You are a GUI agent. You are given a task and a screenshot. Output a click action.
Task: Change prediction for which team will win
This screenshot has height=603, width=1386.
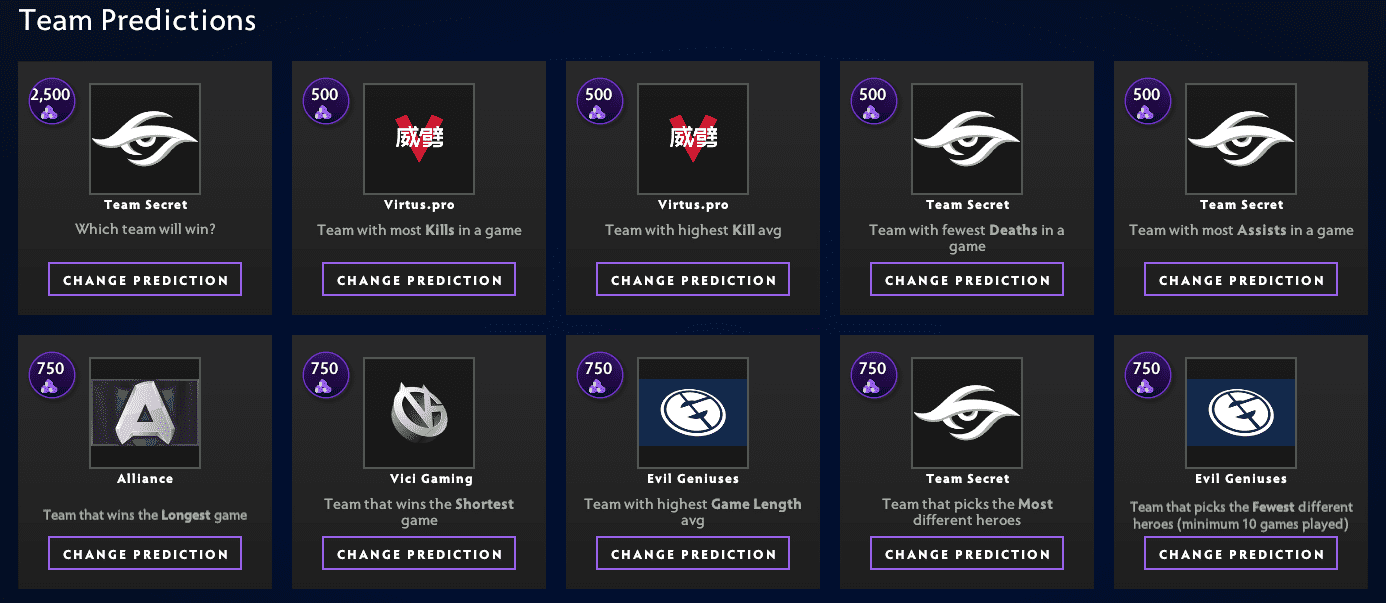pos(145,280)
